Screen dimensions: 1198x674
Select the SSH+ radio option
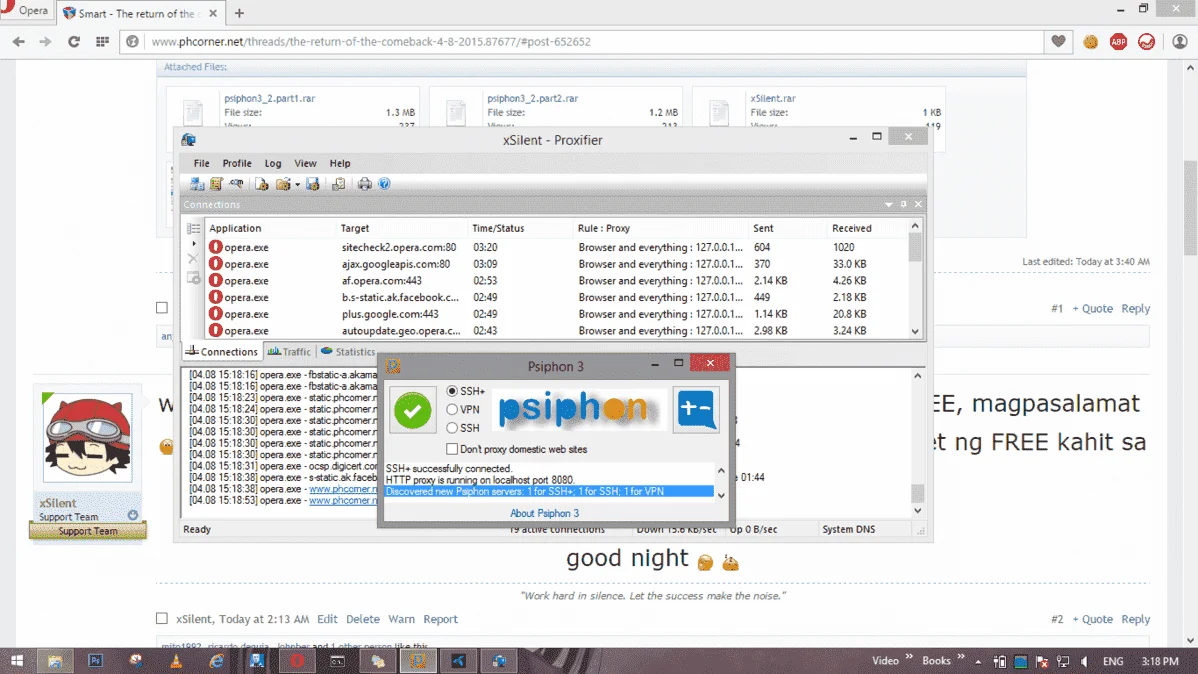tap(452, 391)
